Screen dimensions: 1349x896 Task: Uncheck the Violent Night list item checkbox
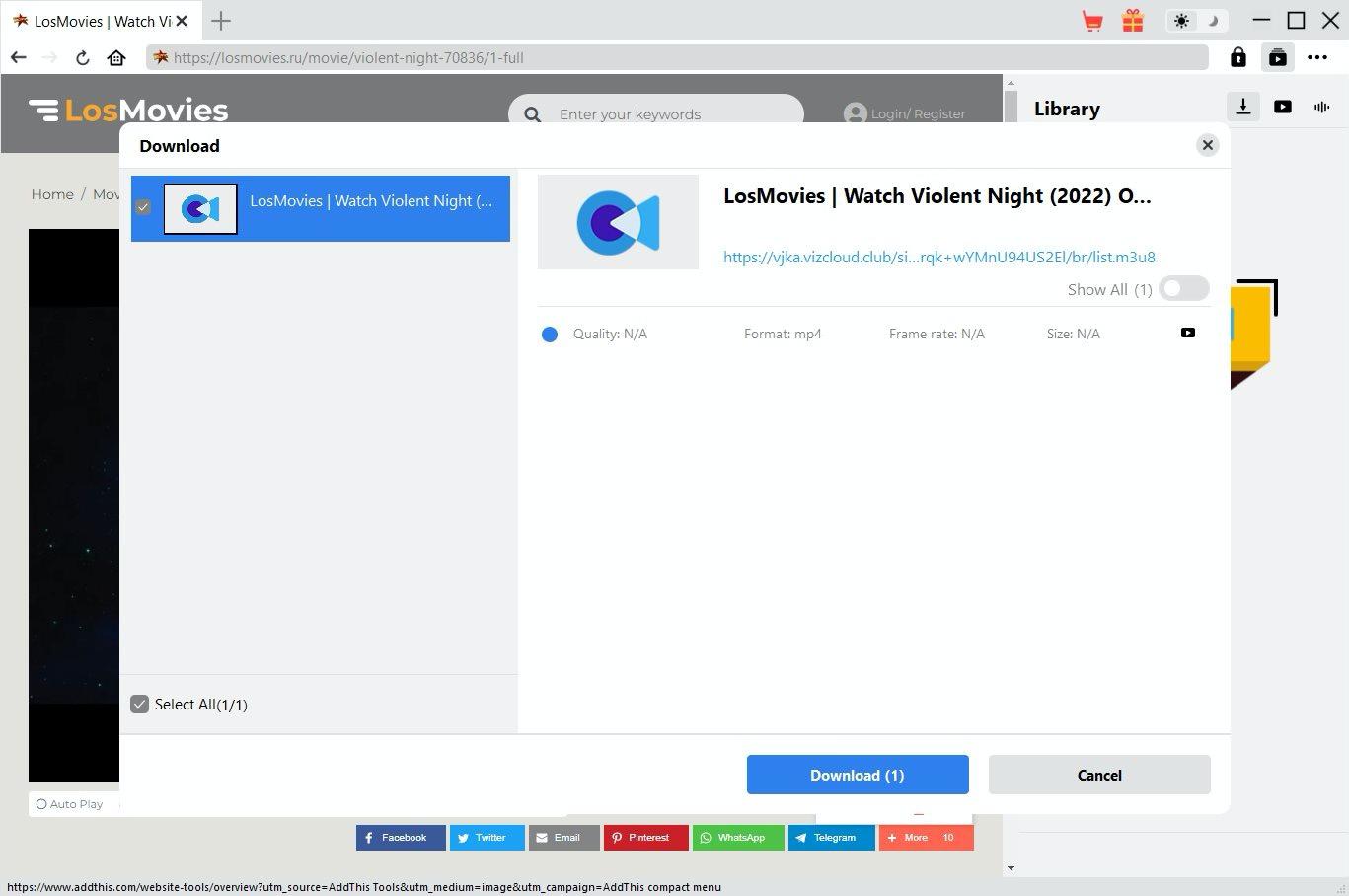143,207
